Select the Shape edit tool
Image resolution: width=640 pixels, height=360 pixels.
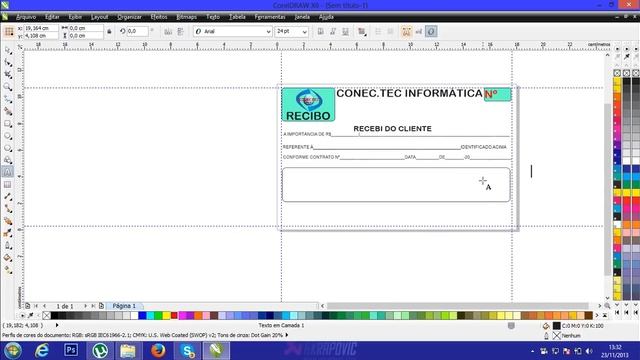coord(8,62)
